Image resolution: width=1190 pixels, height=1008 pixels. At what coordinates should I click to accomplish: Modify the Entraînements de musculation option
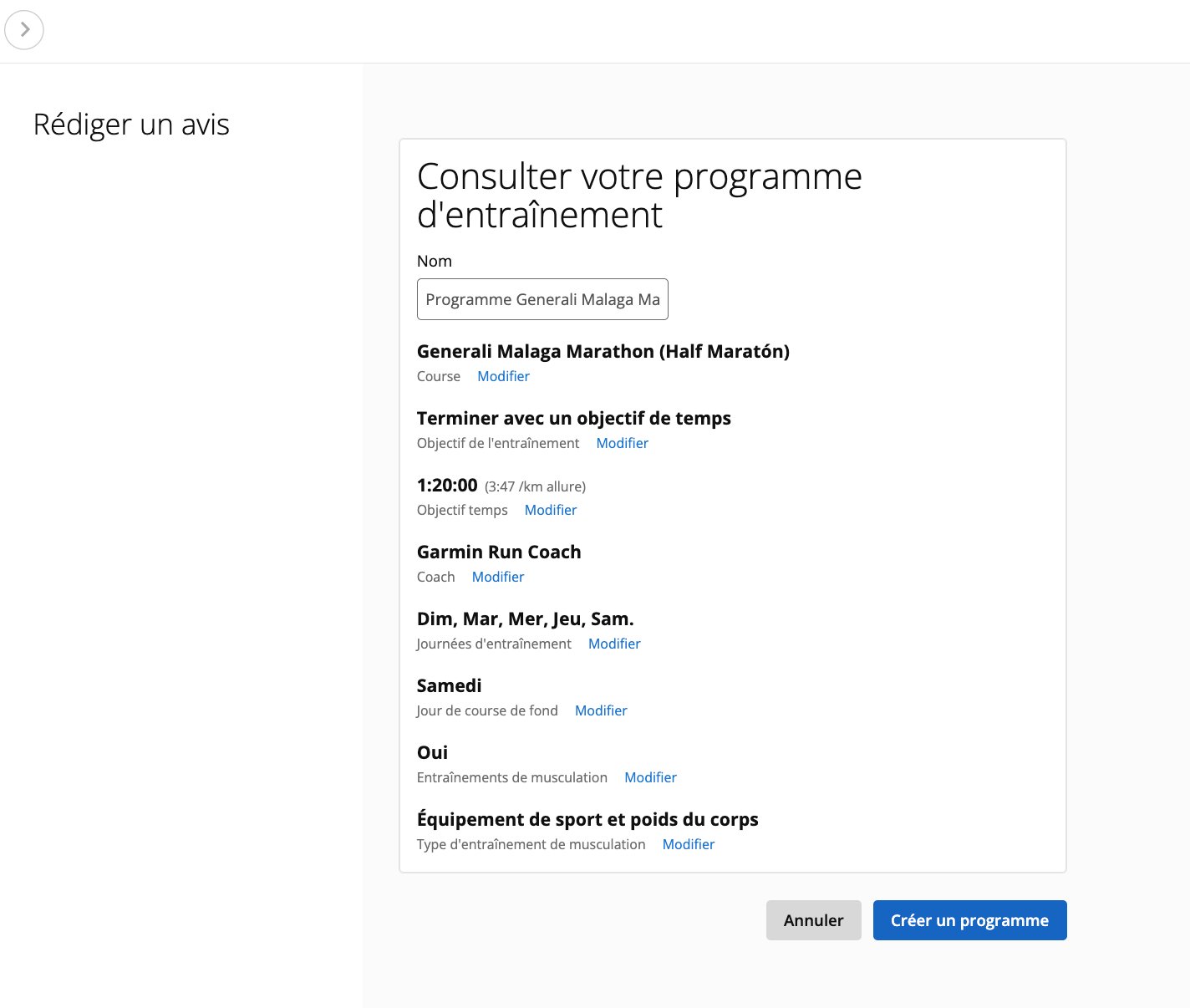(650, 777)
